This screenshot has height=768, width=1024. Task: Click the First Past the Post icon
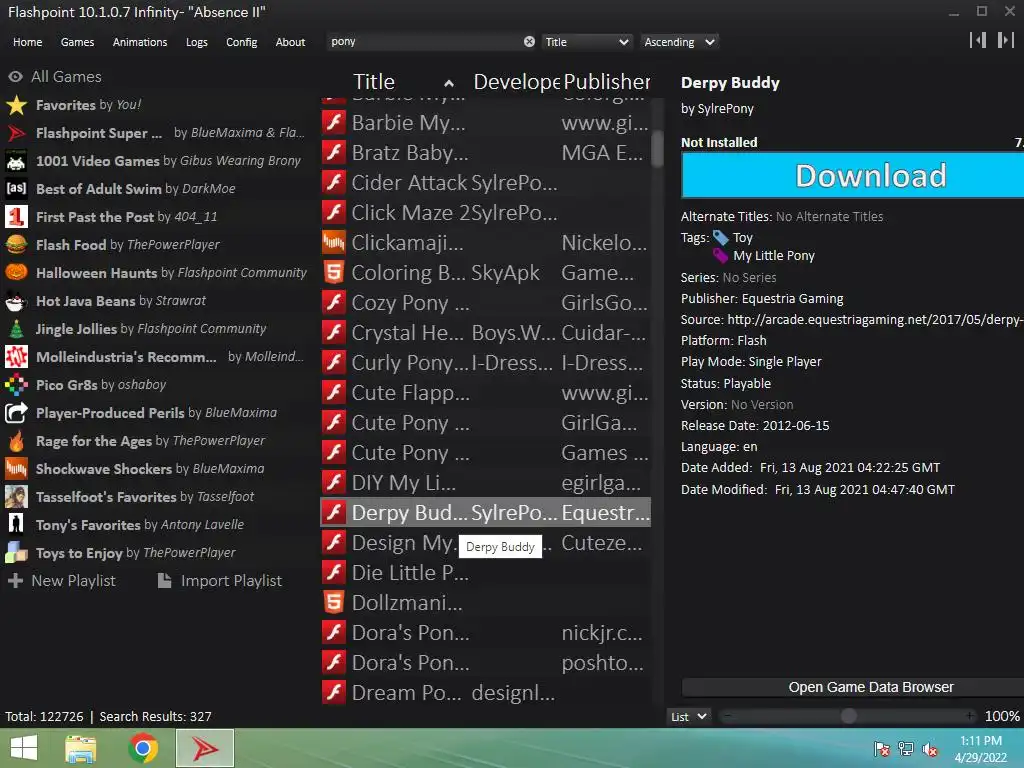point(16,217)
